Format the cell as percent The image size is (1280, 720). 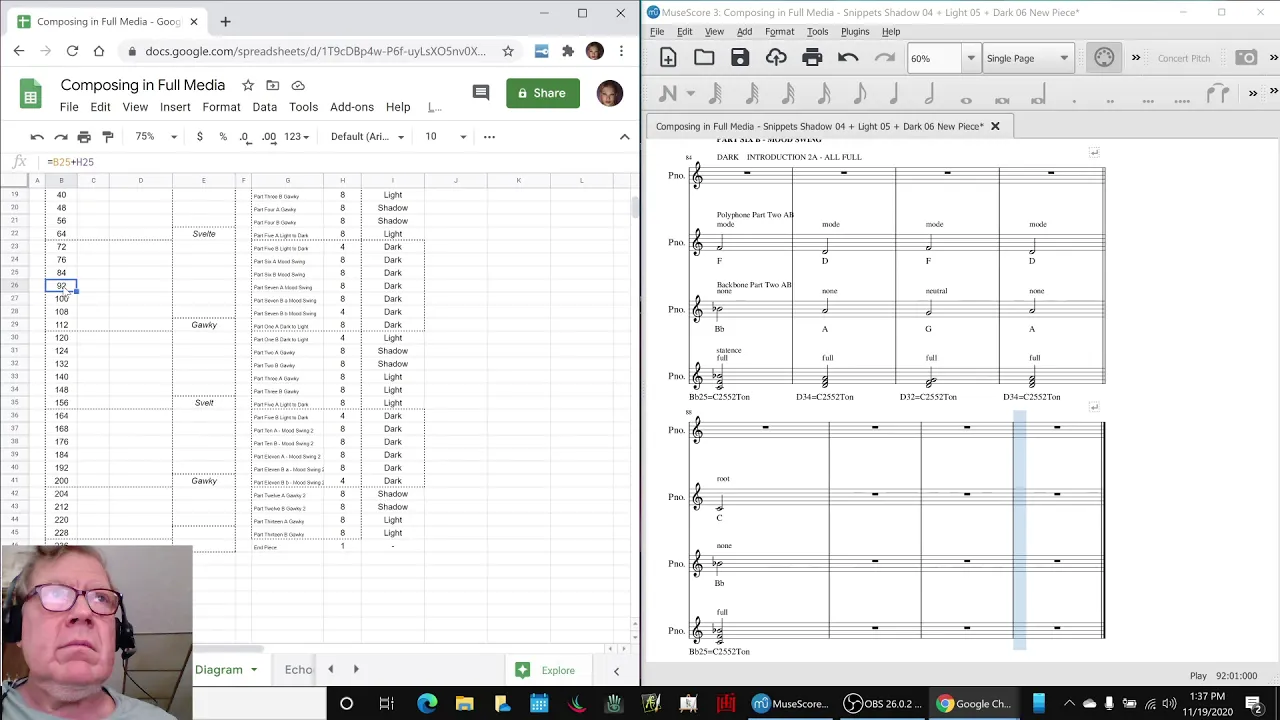[223, 136]
